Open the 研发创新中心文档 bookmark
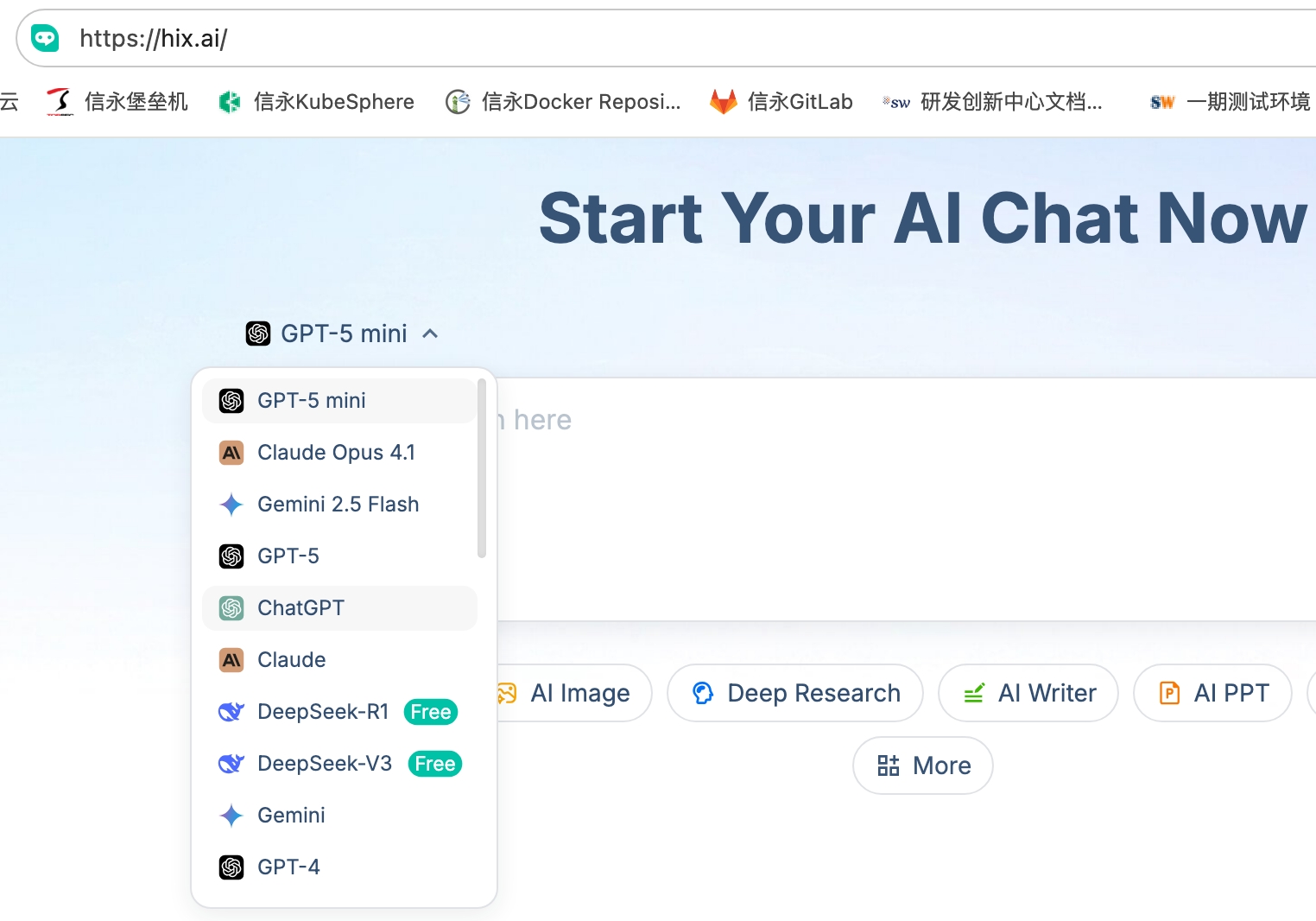 coord(992,102)
